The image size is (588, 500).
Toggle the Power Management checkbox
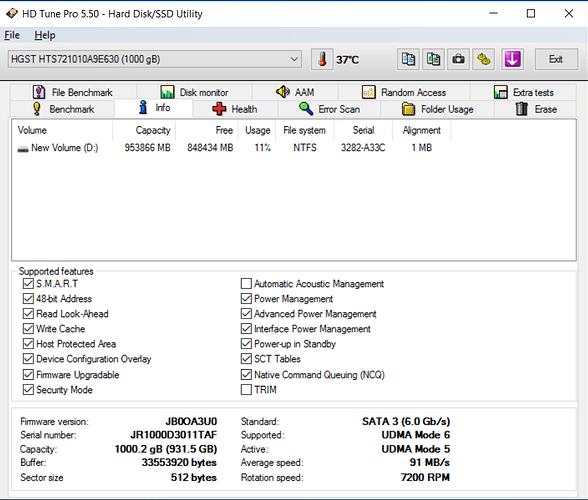(246, 299)
